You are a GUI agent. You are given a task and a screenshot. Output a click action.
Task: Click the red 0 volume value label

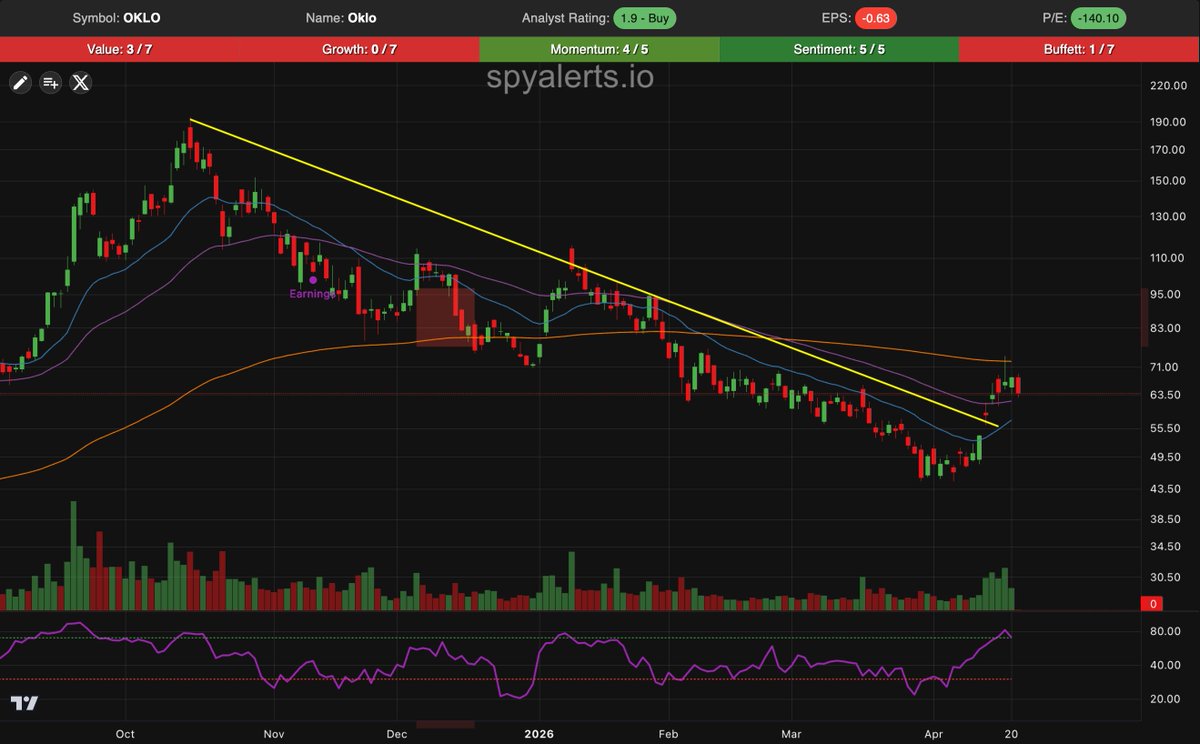click(1153, 604)
